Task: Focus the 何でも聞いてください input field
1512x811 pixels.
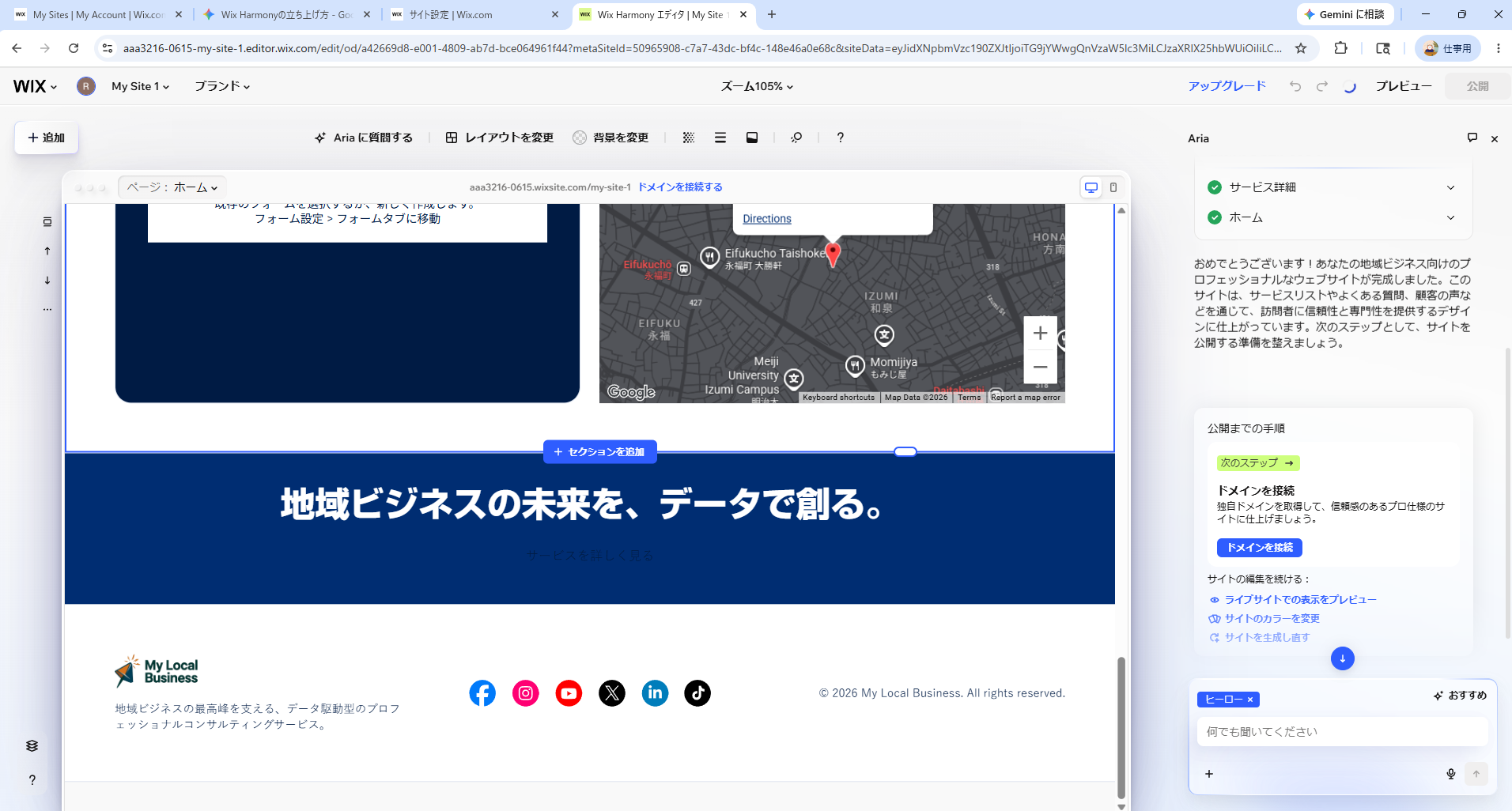Action: pyautogui.click(x=1343, y=732)
